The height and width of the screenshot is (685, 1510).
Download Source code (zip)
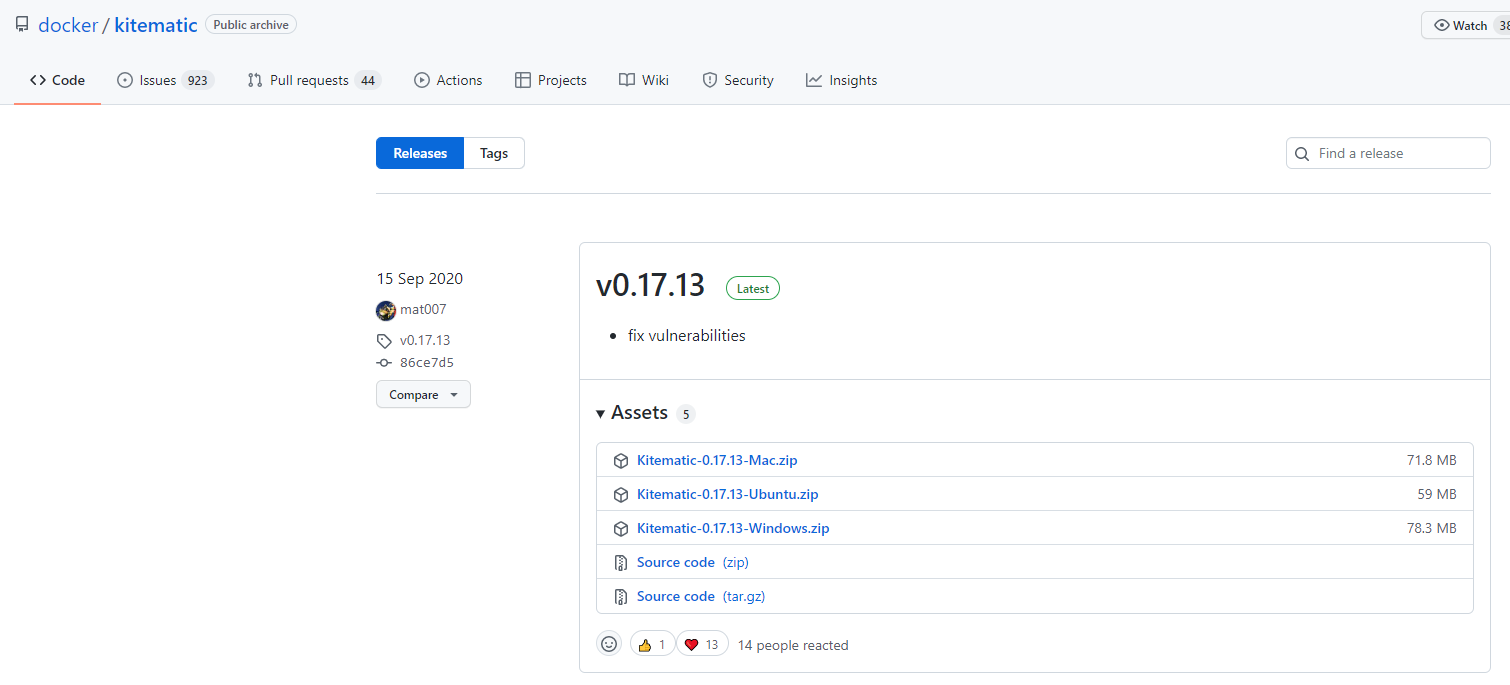click(693, 562)
